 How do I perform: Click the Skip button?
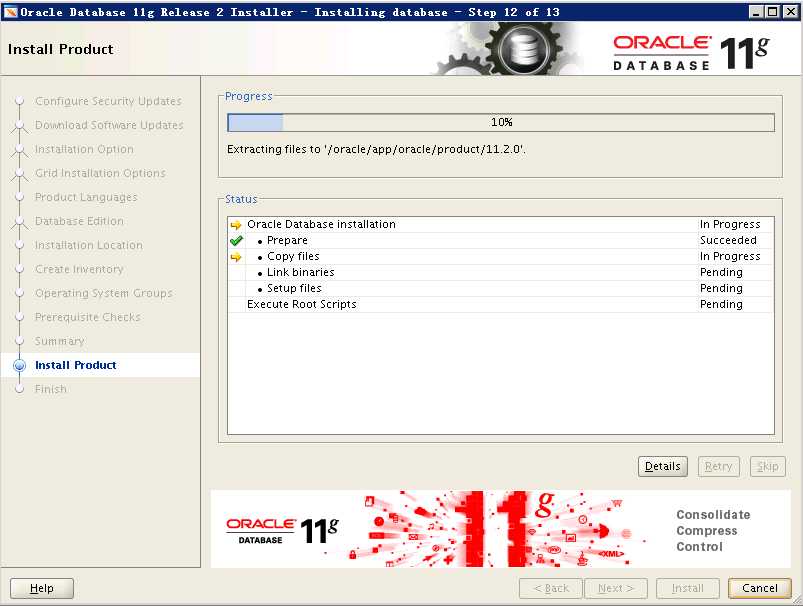click(768, 466)
